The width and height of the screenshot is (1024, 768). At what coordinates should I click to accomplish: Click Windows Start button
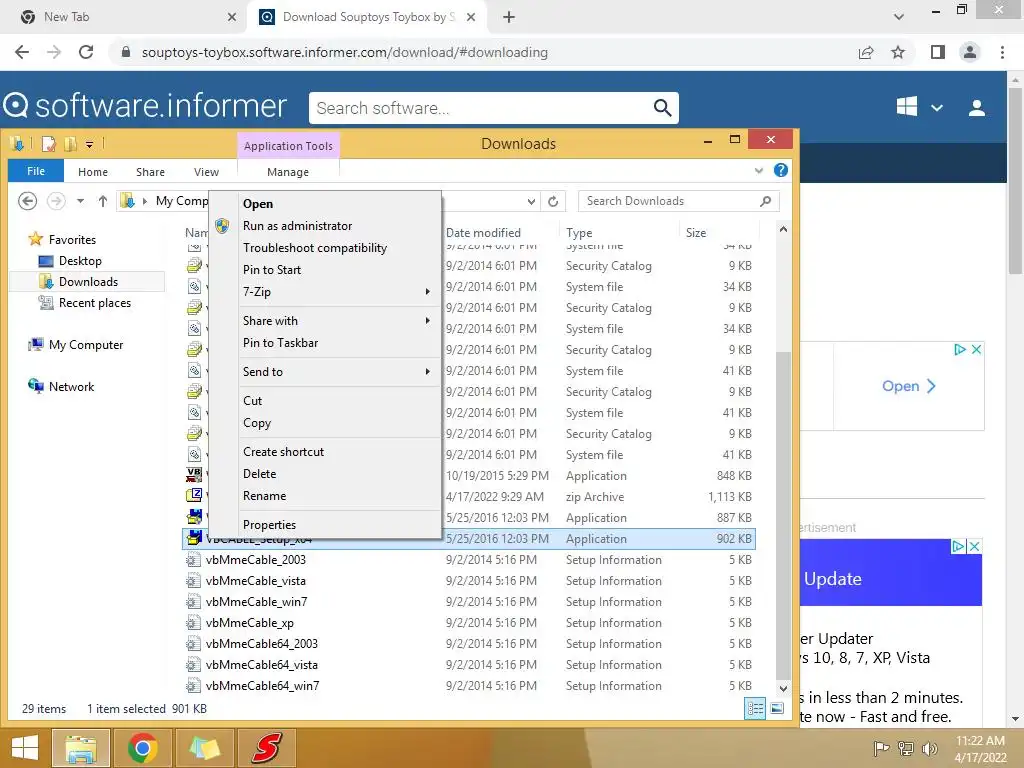pos(25,748)
